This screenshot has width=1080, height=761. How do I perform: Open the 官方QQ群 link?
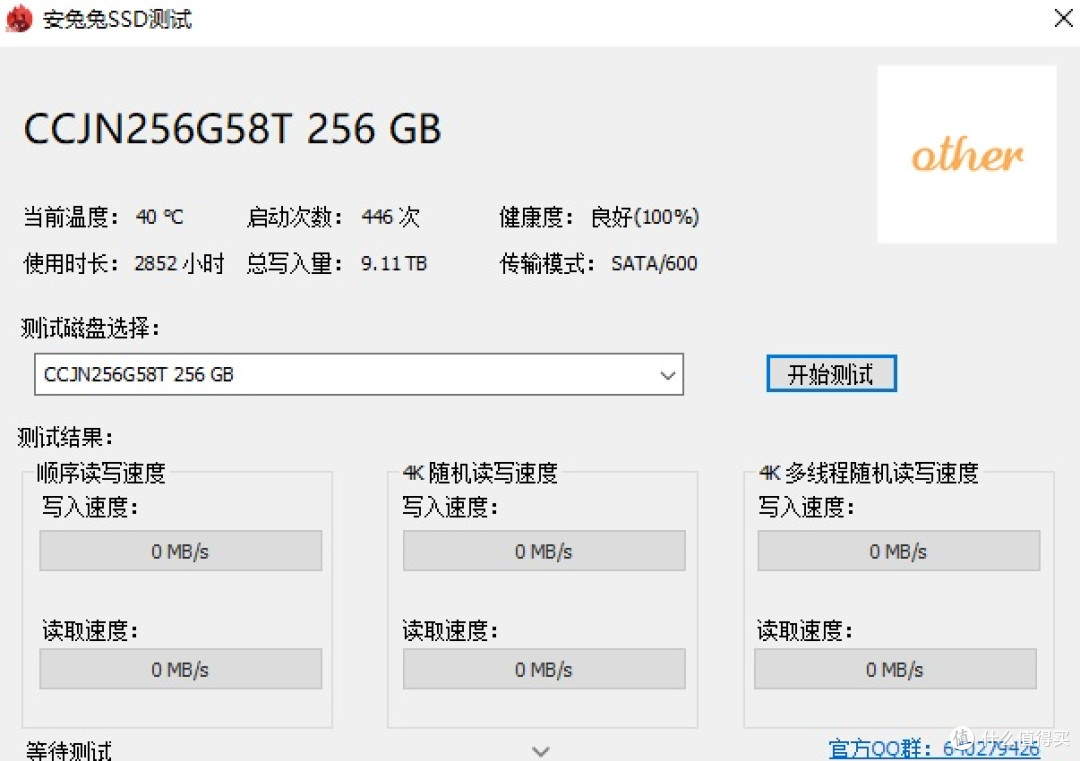pyautogui.click(x=933, y=749)
